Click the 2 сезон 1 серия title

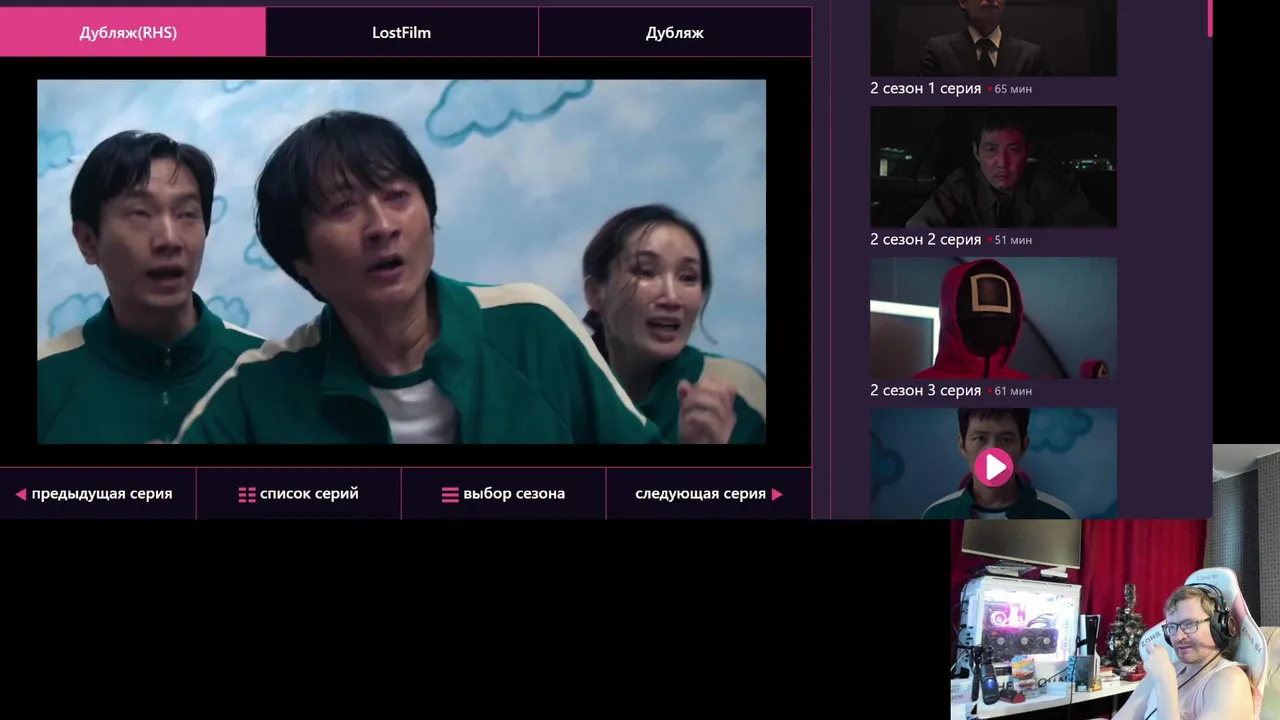925,88
